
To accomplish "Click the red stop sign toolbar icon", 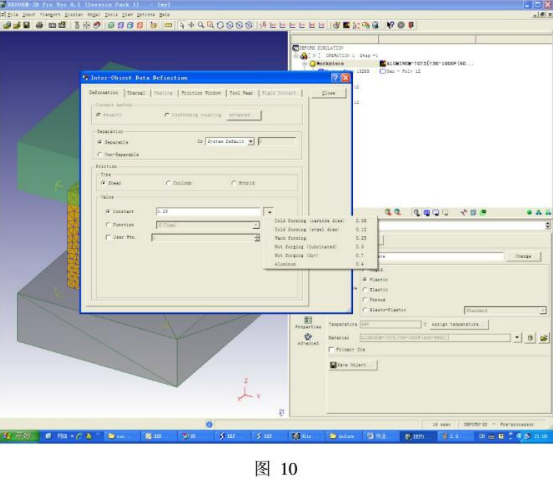I will point(411,25).
